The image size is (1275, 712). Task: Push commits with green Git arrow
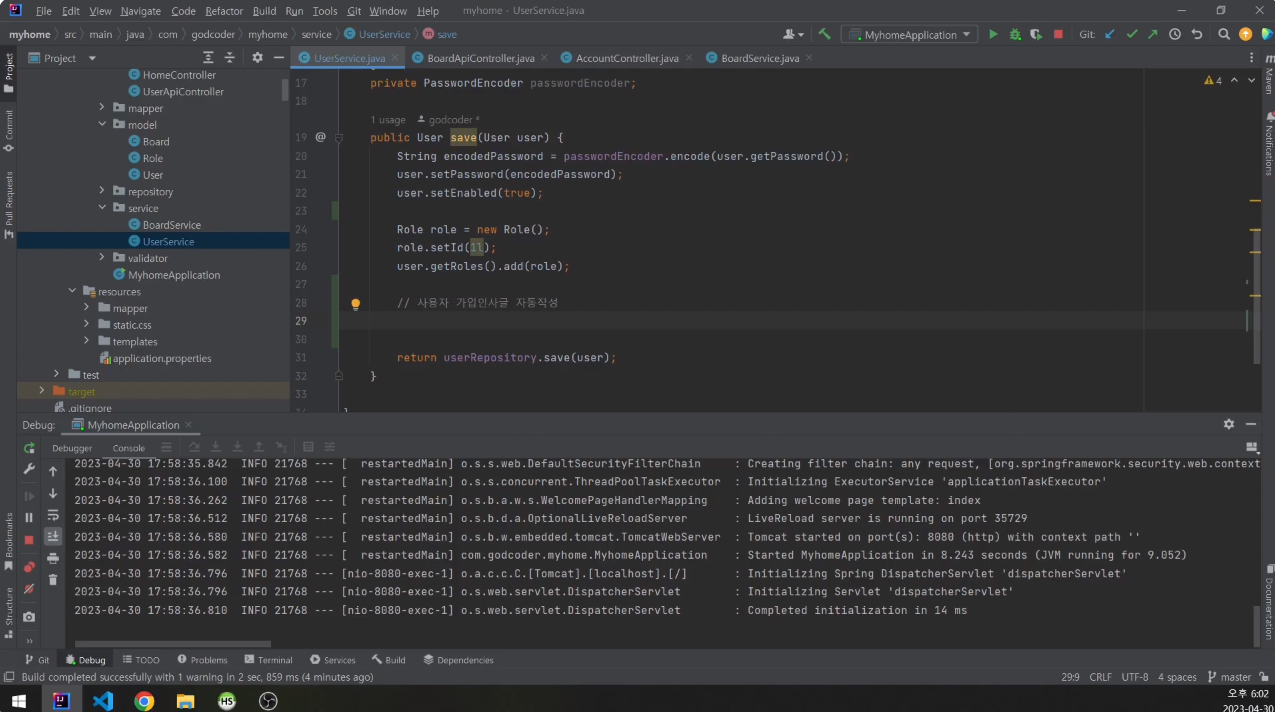[x=1153, y=34]
